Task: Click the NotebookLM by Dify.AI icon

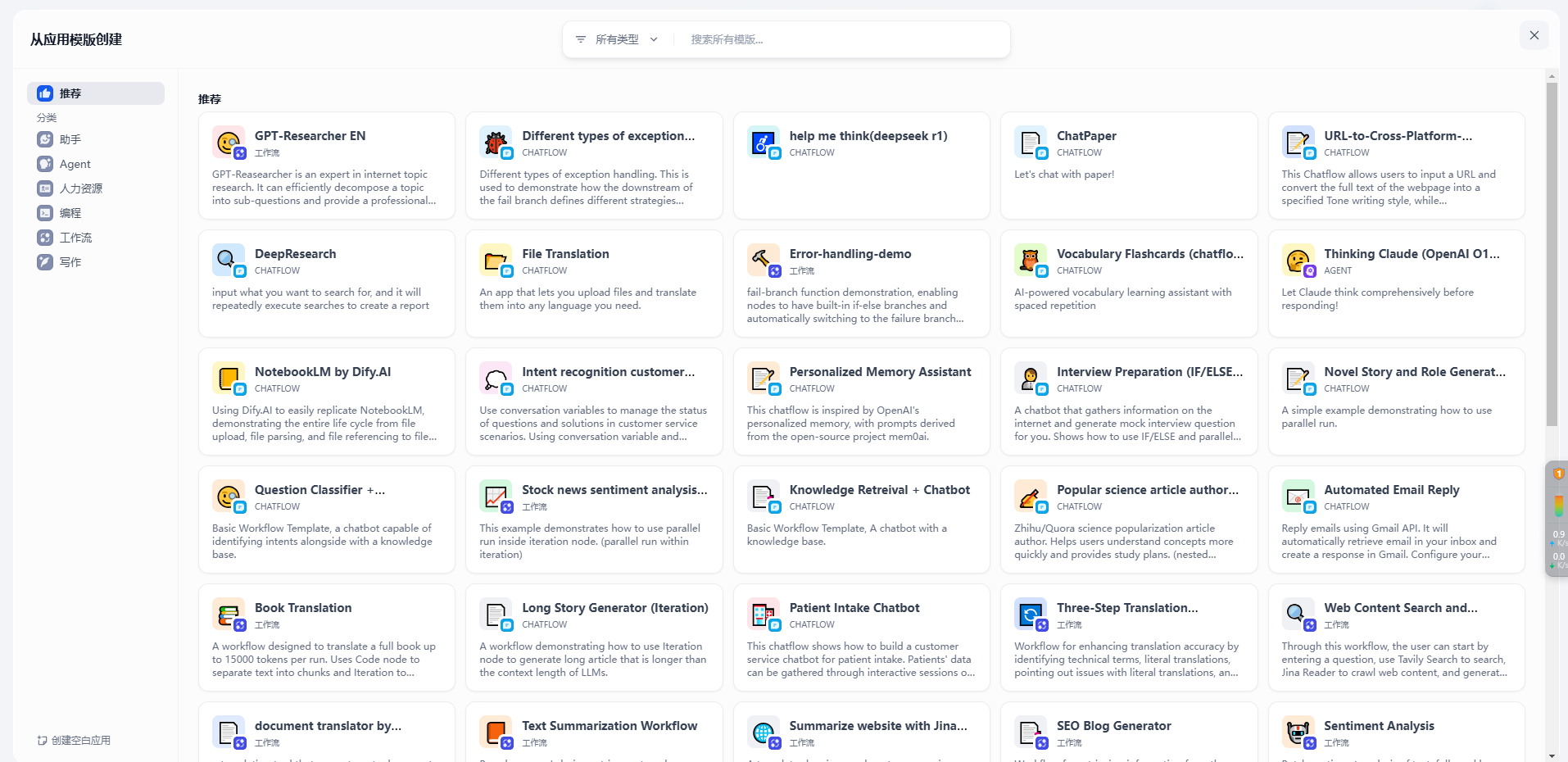Action: (229, 379)
